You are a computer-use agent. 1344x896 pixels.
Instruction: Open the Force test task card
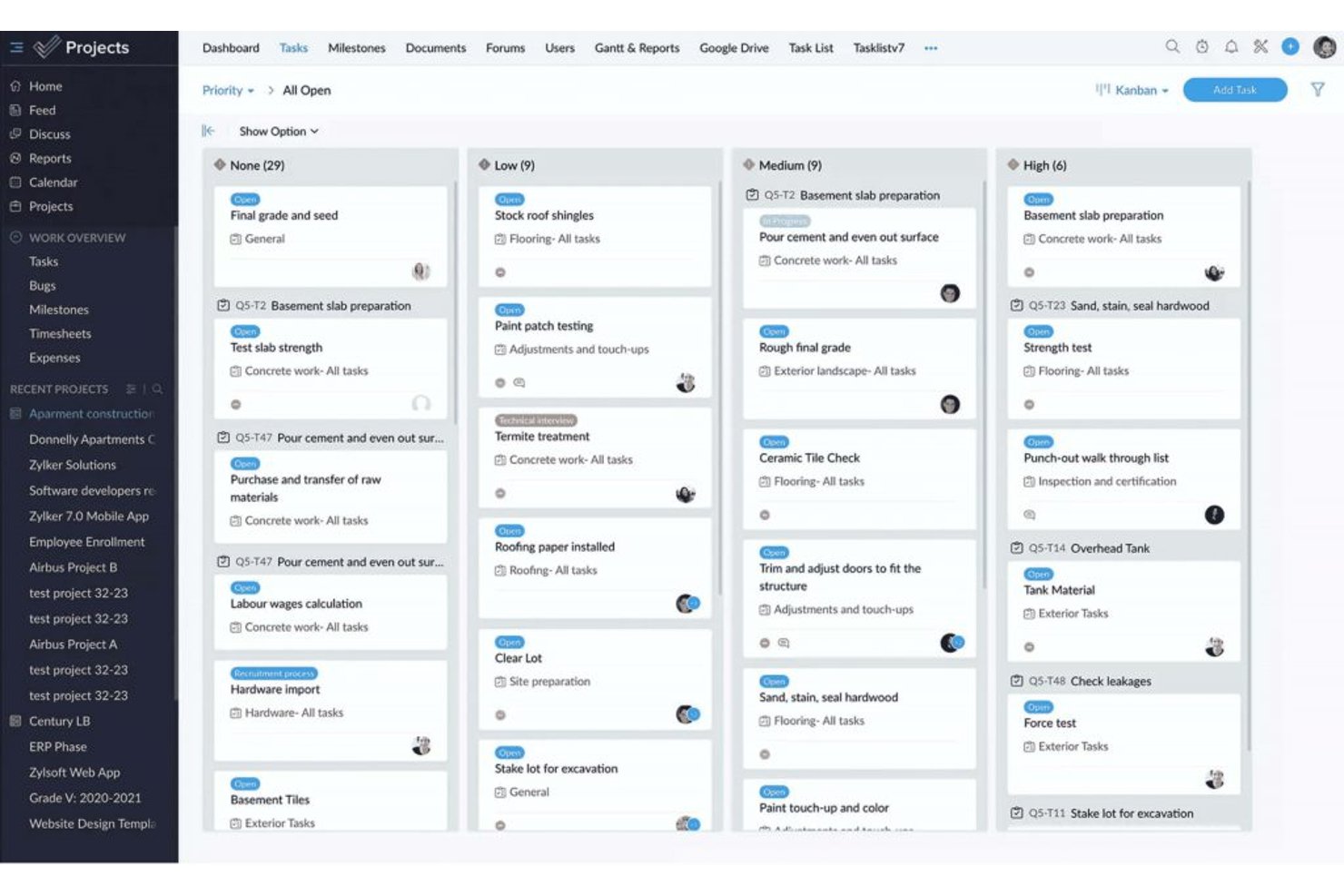click(x=1124, y=743)
